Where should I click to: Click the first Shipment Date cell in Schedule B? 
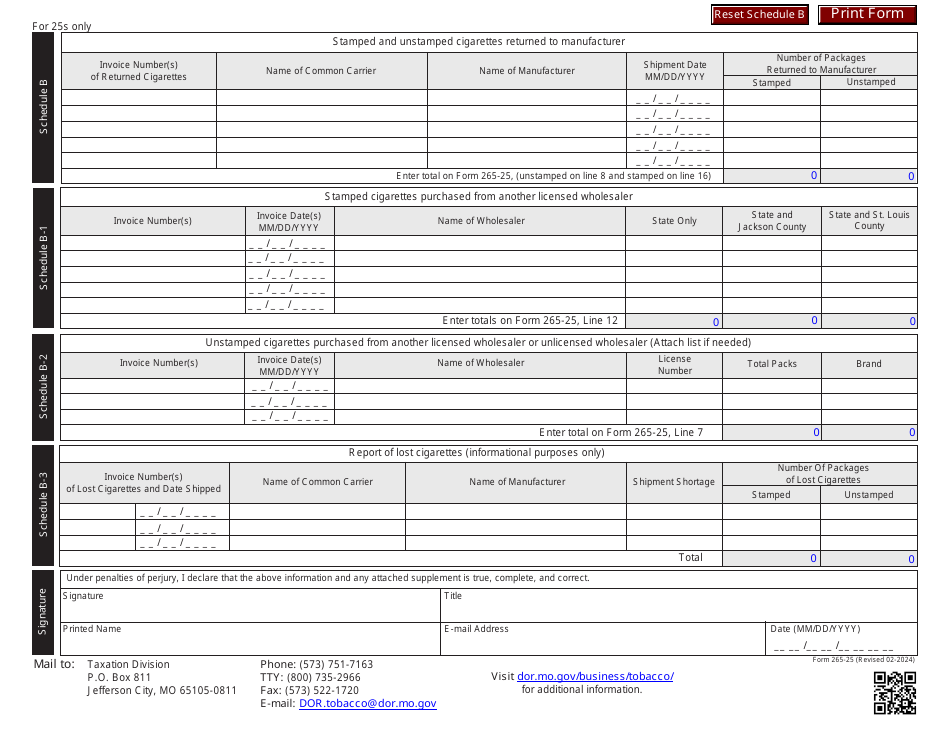coord(674,99)
